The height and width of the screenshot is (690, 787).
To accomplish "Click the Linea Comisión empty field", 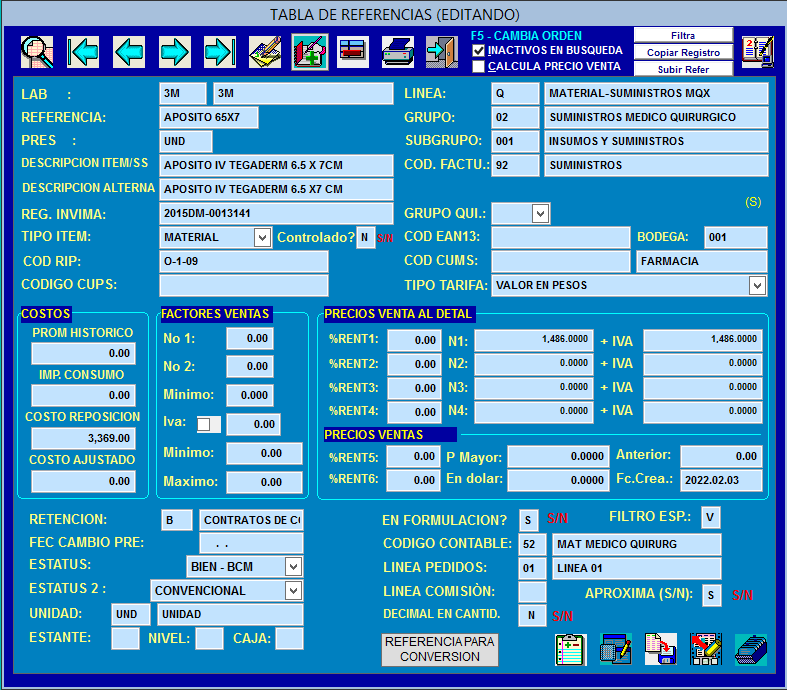I will (x=532, y=592).
